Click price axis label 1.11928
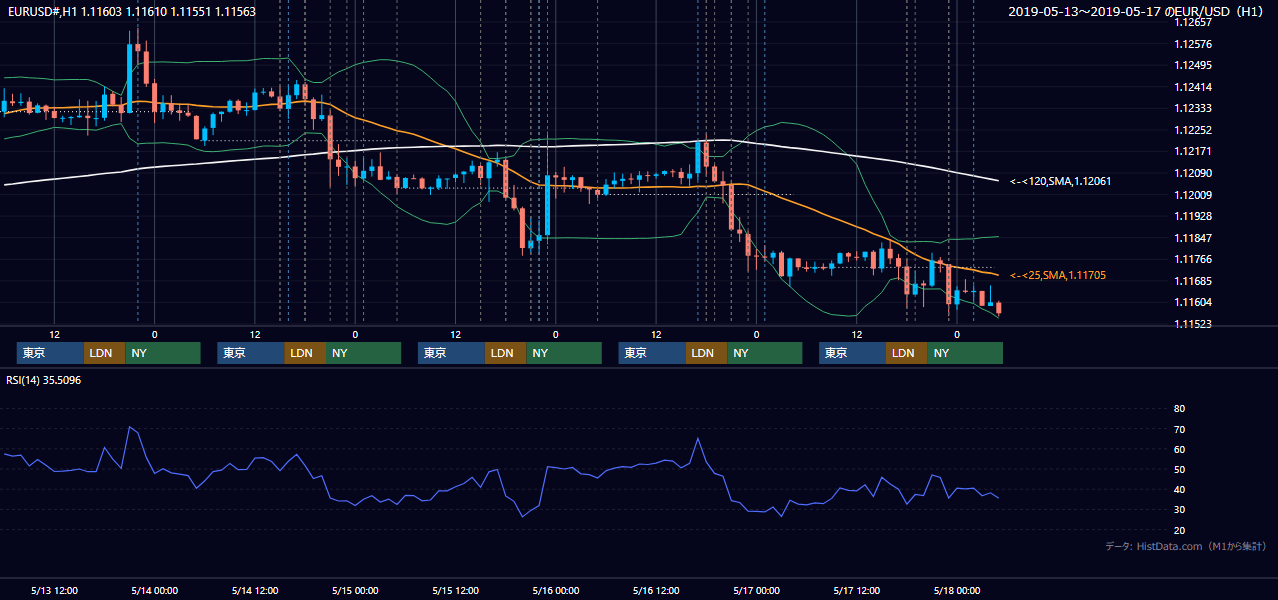Viewport: 1278px width, 600px height. [1192, 216]
